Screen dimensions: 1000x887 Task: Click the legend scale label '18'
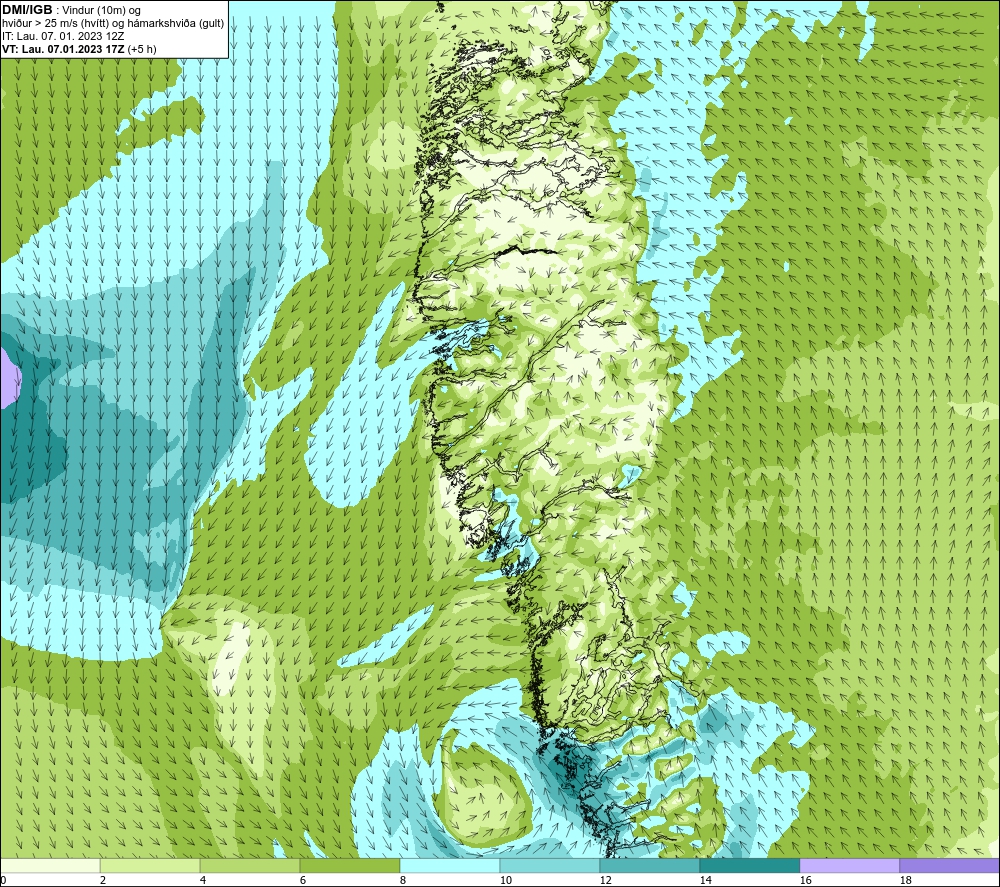click(x=905, y=881)
